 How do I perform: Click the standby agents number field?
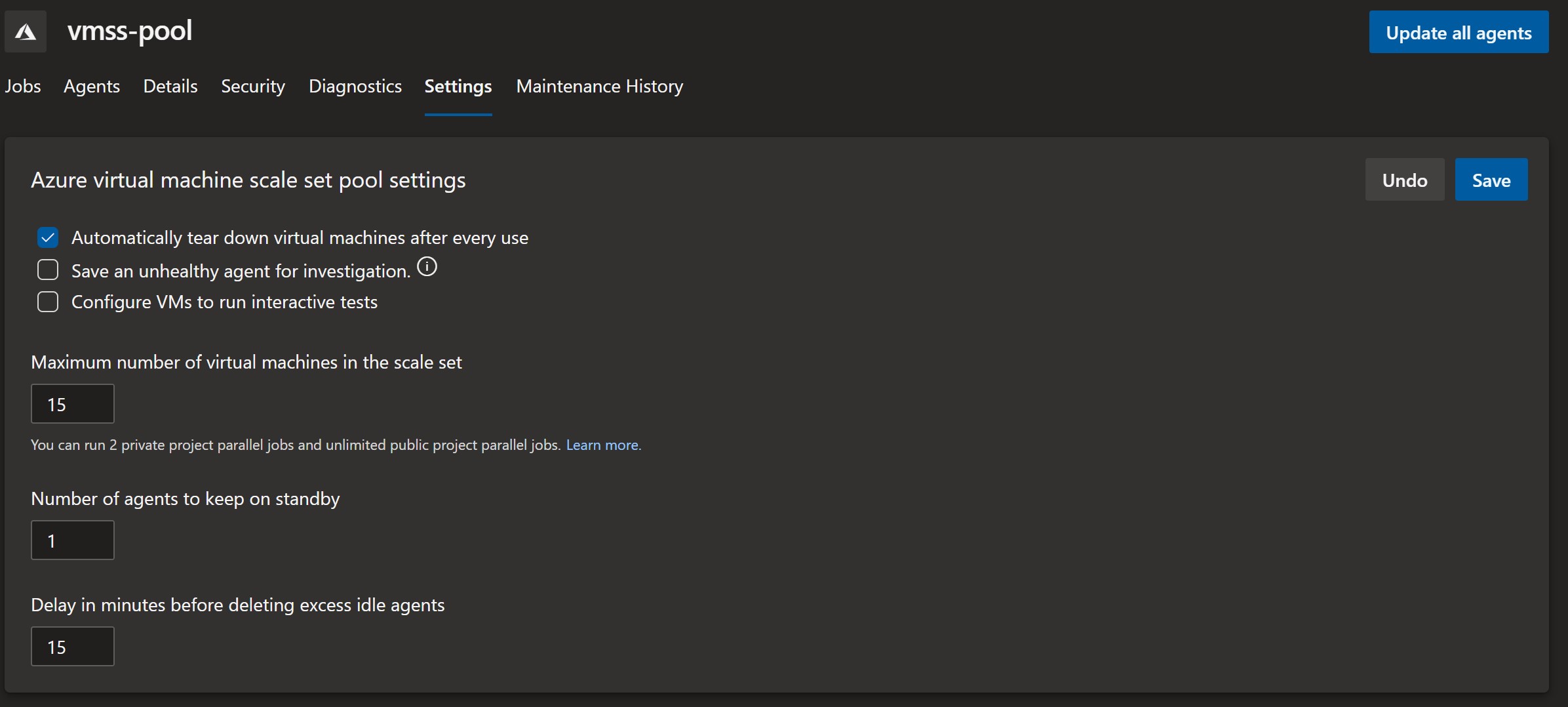click(x=73, y=540)
